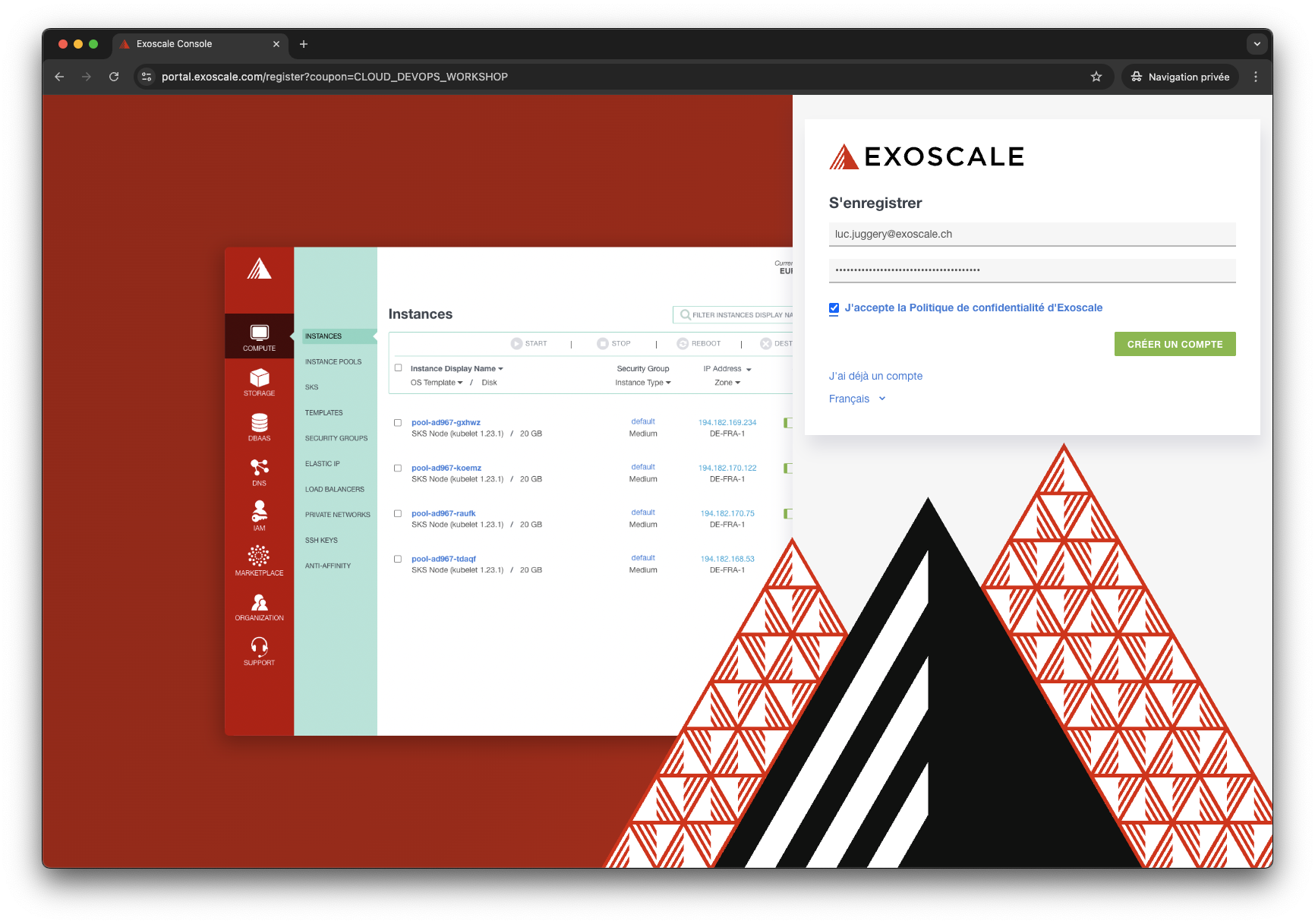Click the Compute icon in the sidebar
The height and width of the screenshot is (924, 1315).
[260, 334]
